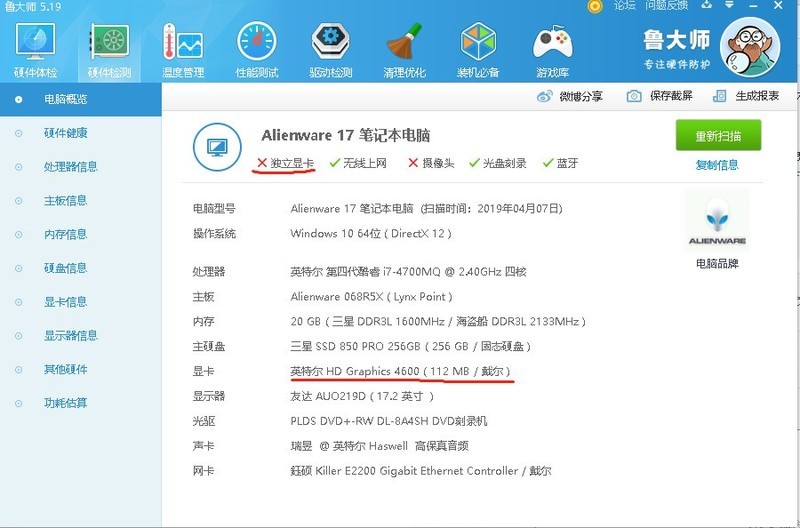Go to 显卡信息 graphics card info
This screenshot has height=528, width=800.
(66, 302)
